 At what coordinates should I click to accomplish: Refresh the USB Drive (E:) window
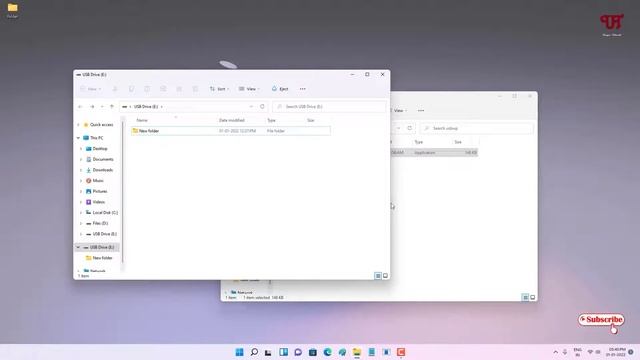coord(262,107)
